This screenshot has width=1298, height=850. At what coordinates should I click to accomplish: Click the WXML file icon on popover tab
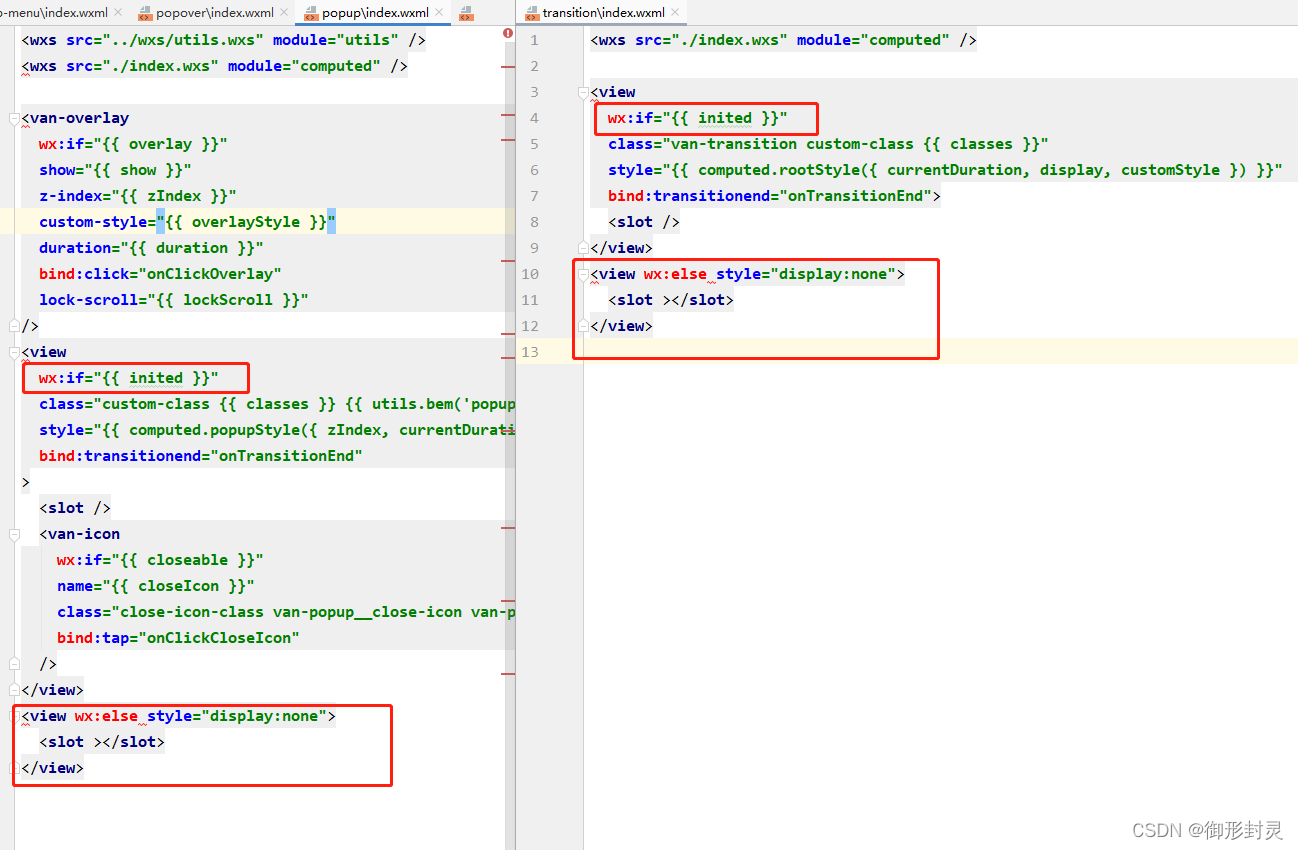point(145,13)
